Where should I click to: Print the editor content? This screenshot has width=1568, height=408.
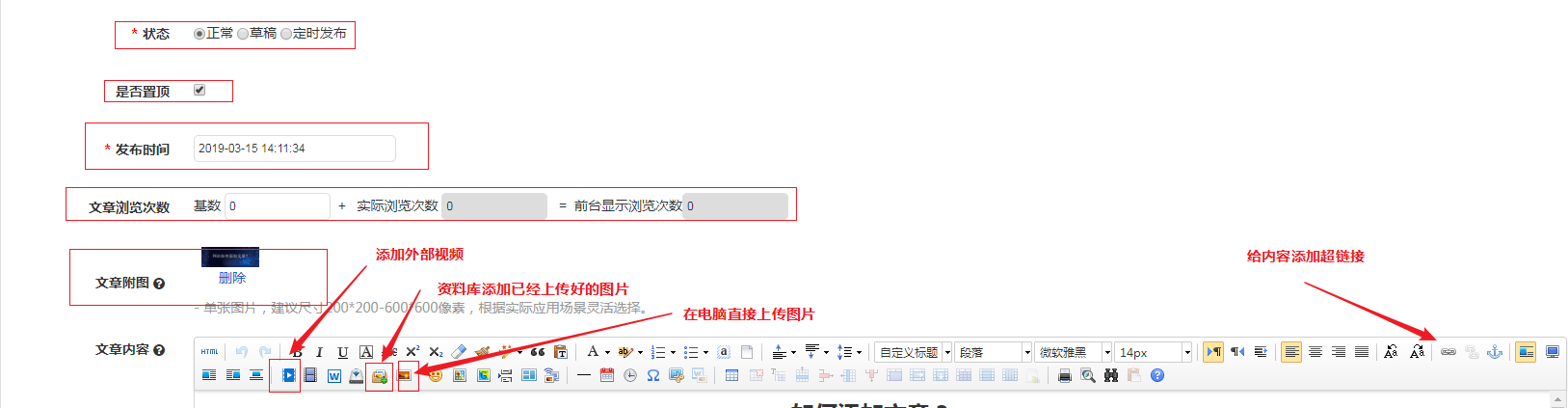(1065, 375)
